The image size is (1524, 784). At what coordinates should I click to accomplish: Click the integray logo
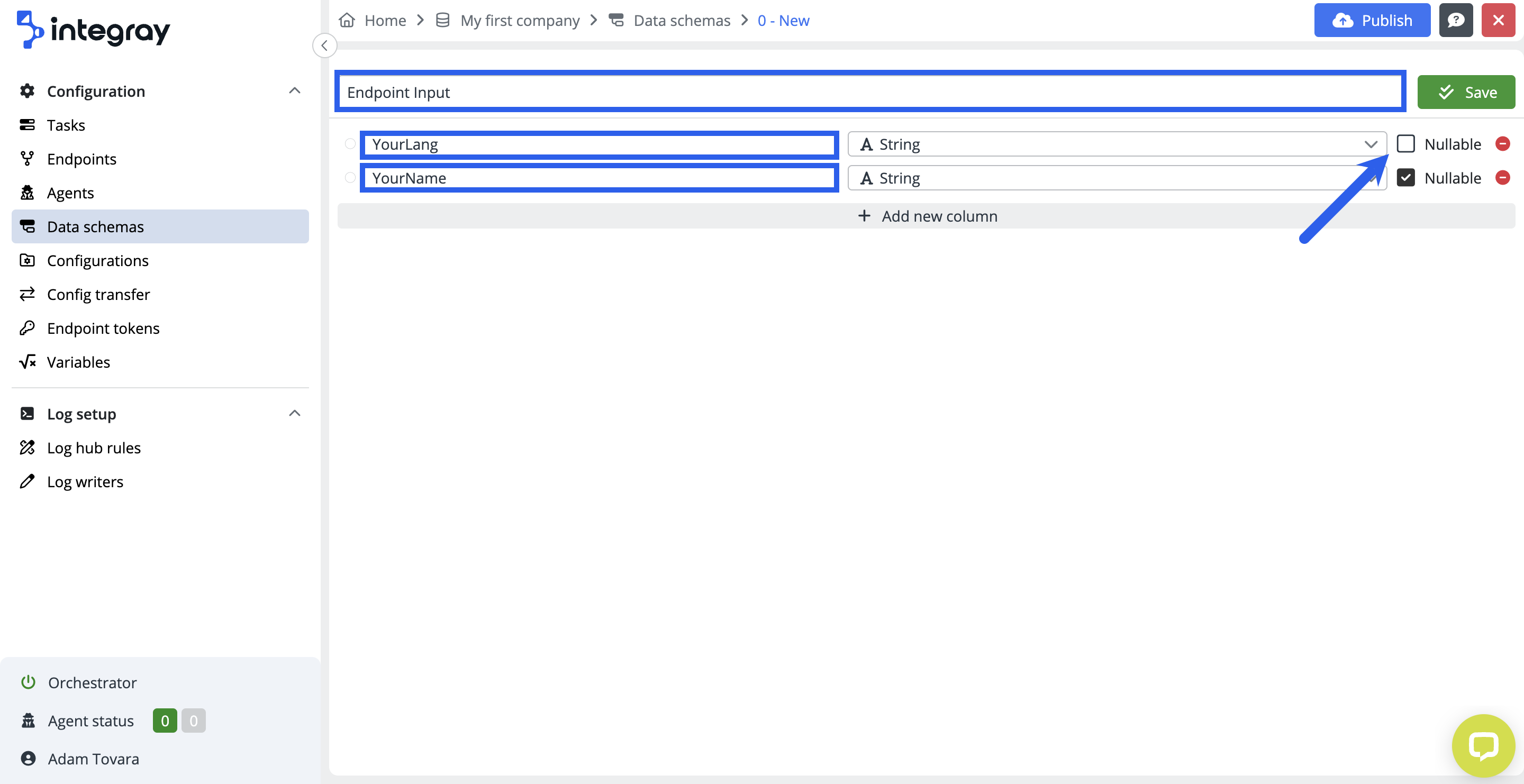tap(94, 30)
